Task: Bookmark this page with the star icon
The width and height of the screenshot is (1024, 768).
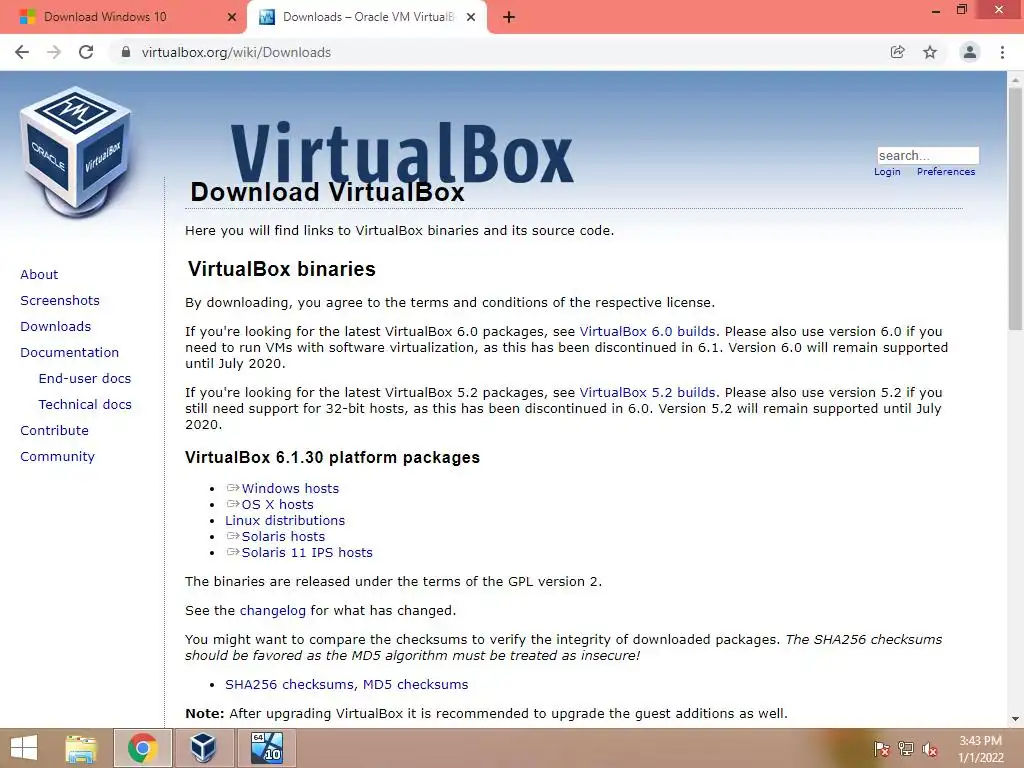Action: click(x=930, y=52)
